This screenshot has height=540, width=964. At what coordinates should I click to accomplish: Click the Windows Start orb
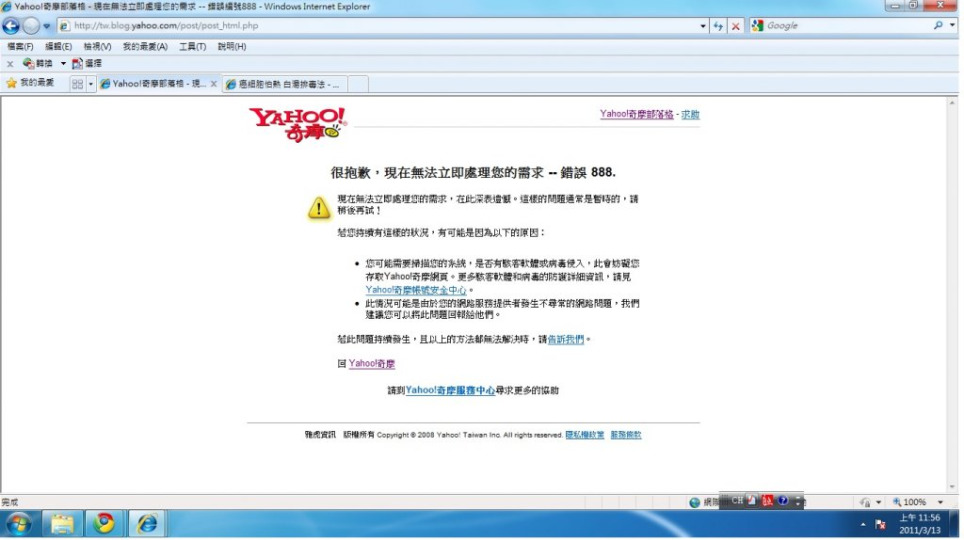[x=18, y=523]
